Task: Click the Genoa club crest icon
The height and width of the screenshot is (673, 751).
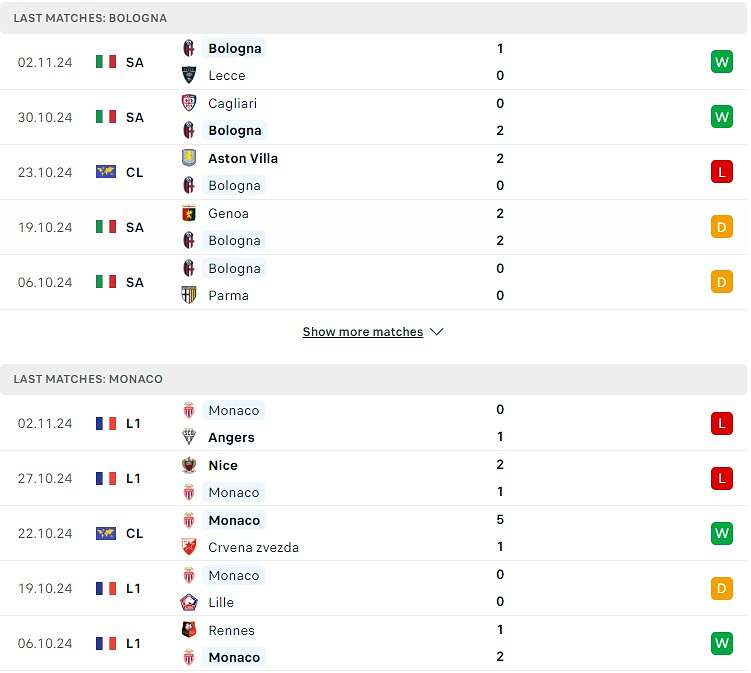Action: click(189, 213)
